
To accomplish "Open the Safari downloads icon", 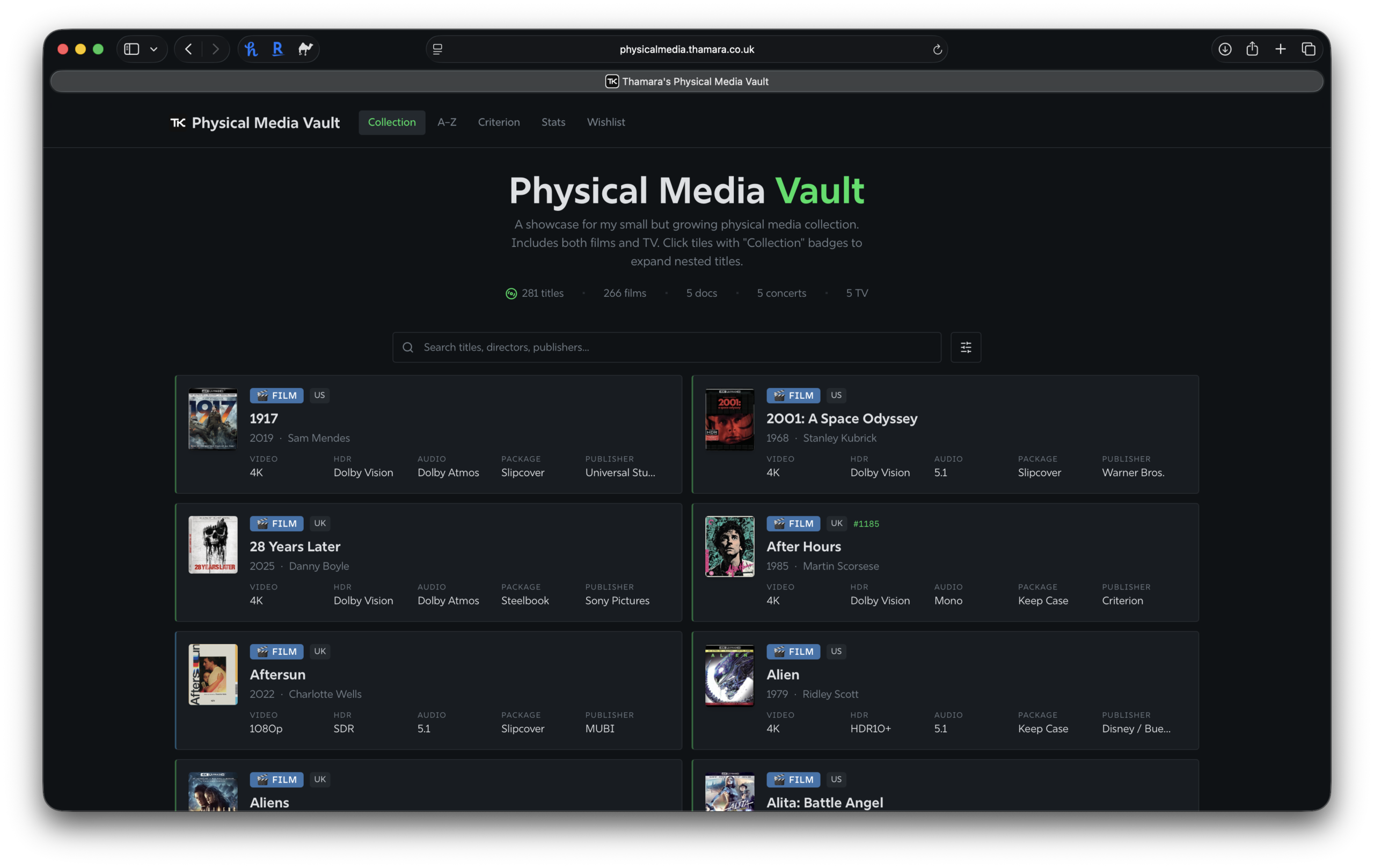I will tap(1224, 49).
